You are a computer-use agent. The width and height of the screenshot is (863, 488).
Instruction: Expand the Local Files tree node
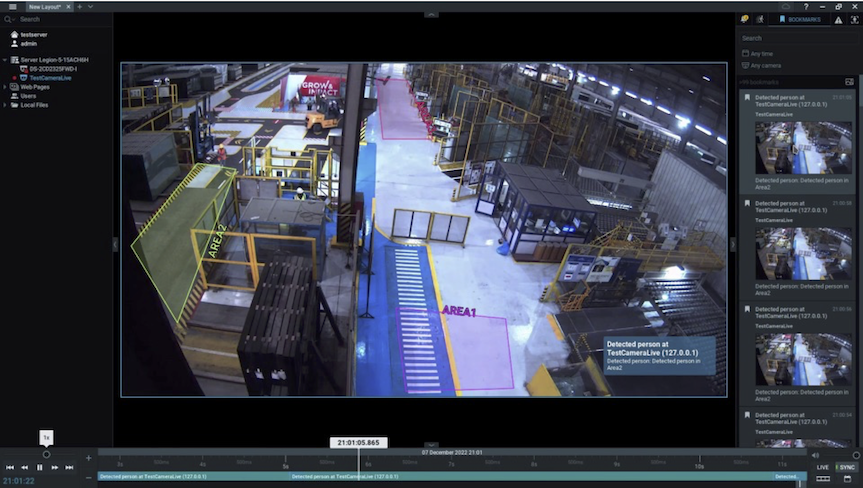click(x=5, y=105)
